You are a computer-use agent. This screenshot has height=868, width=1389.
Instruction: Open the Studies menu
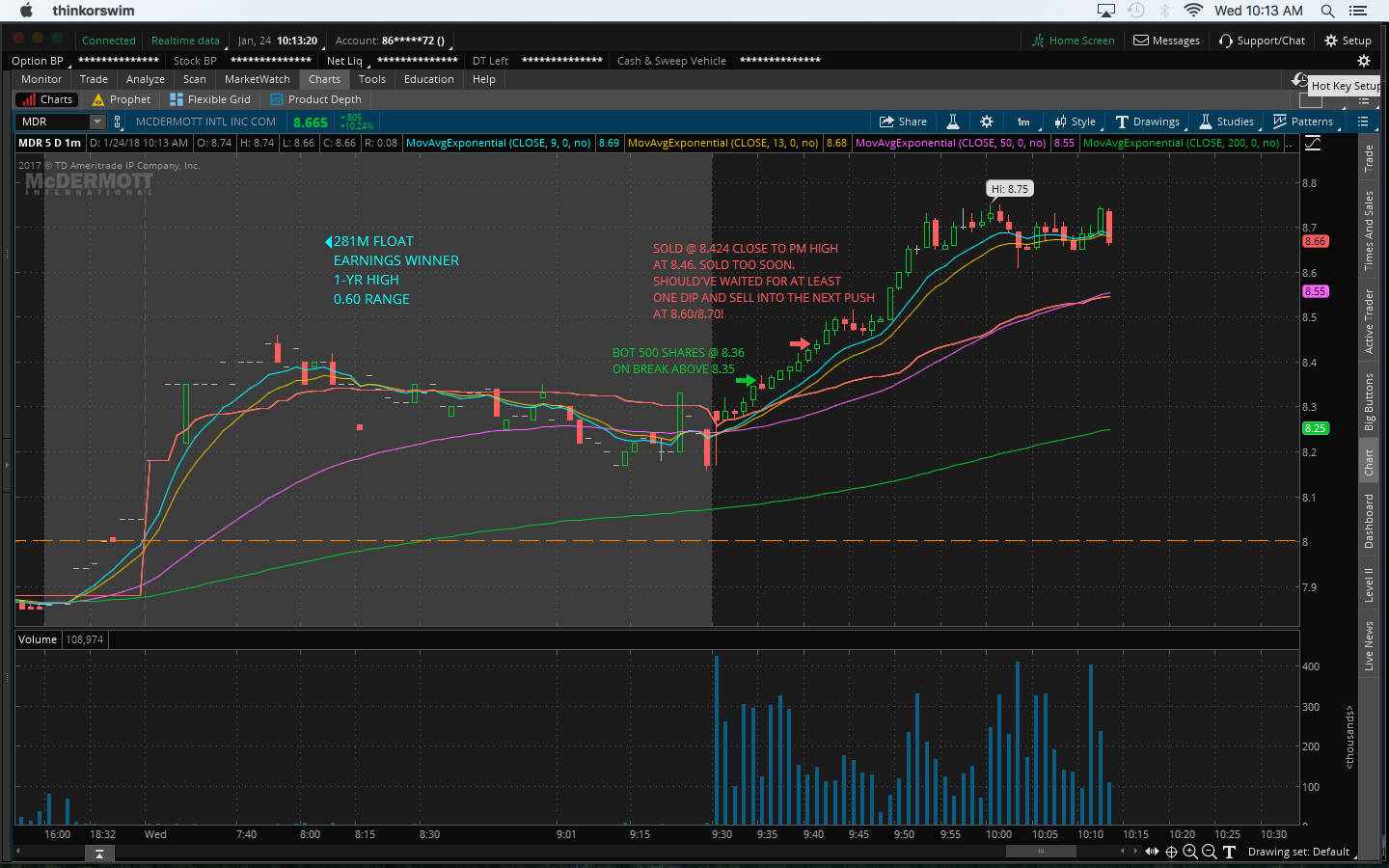[x=1227, y=122]
